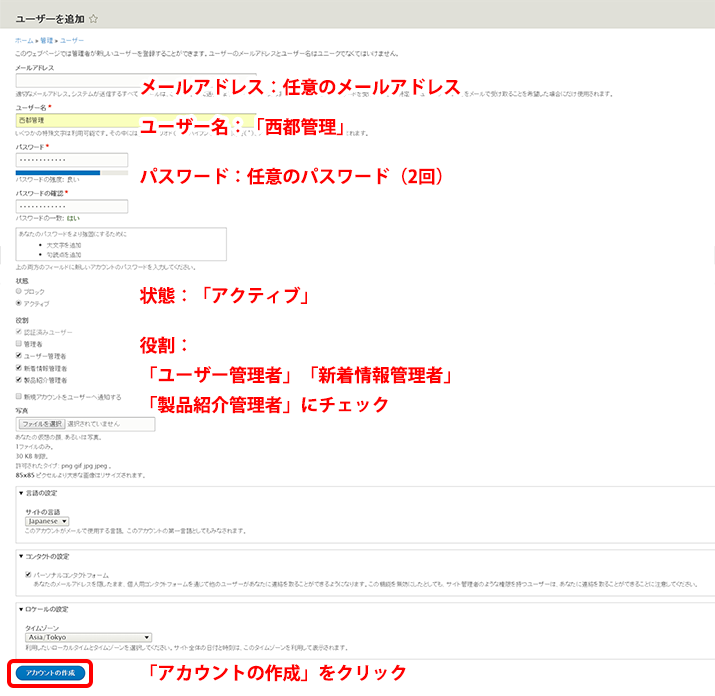
Task: Select the アクティブ radio button
Action: click(19, 303)
